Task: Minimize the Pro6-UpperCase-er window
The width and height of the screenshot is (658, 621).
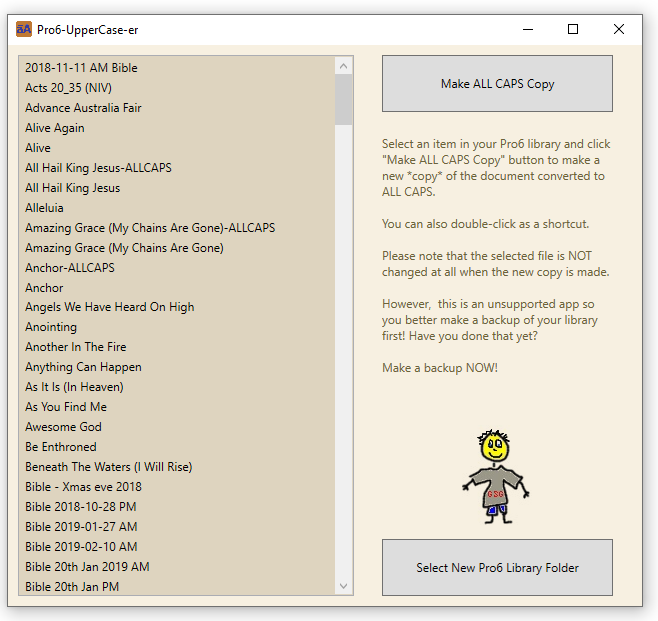Action: pyautogui.click(x=528, y=29)
